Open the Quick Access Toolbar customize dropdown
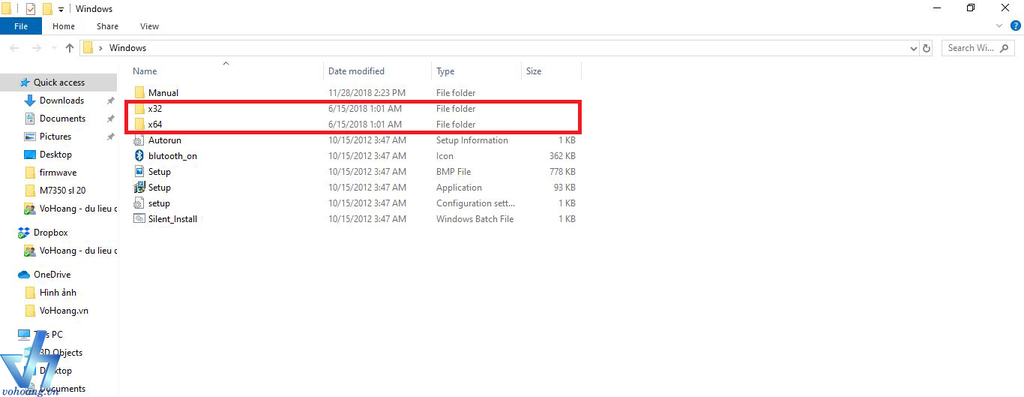 pos(61,8)
